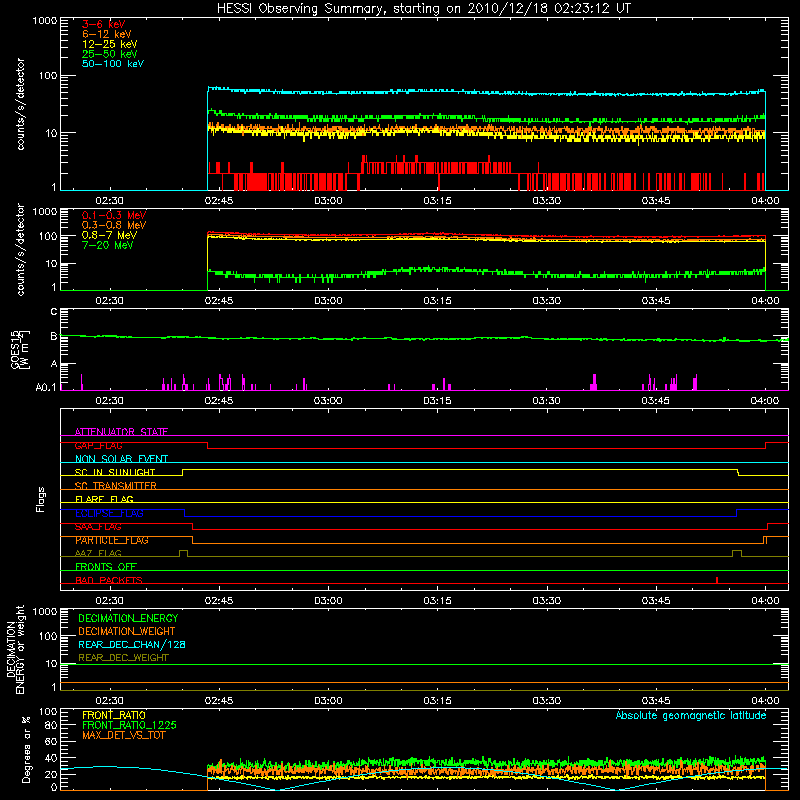Select the SC_TRANSMITTER flag label
The width and height of the screenshot is (800, 800).
tap(115, 486)
